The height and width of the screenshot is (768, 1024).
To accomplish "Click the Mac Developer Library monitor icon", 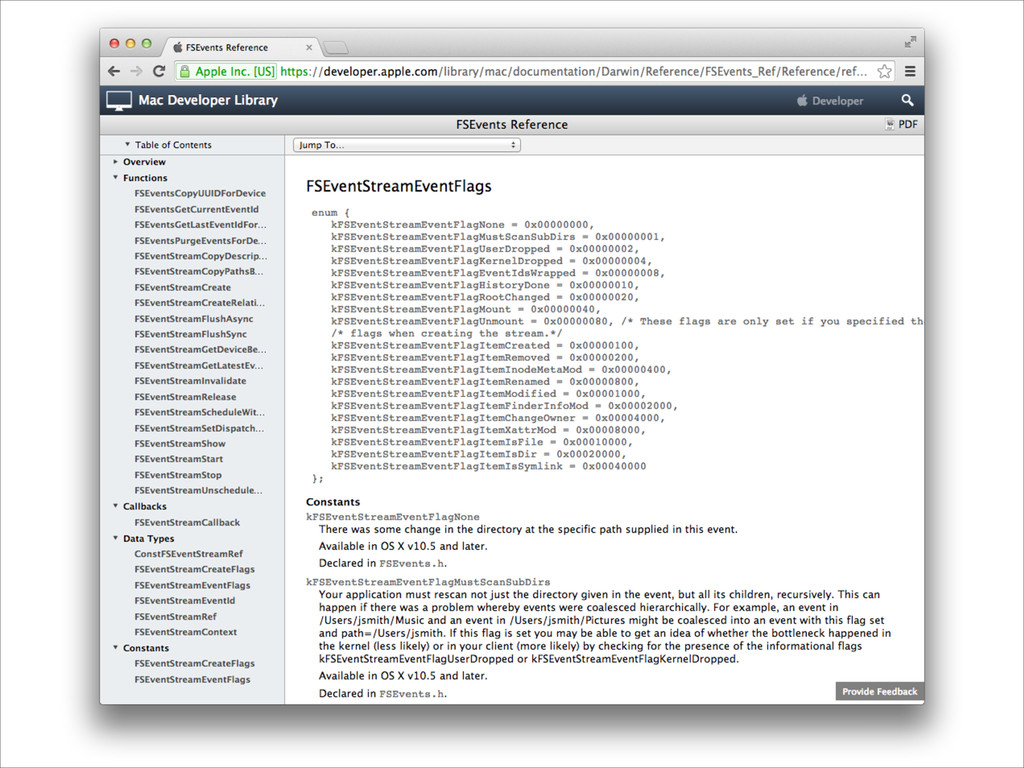I will pos(119,101).
